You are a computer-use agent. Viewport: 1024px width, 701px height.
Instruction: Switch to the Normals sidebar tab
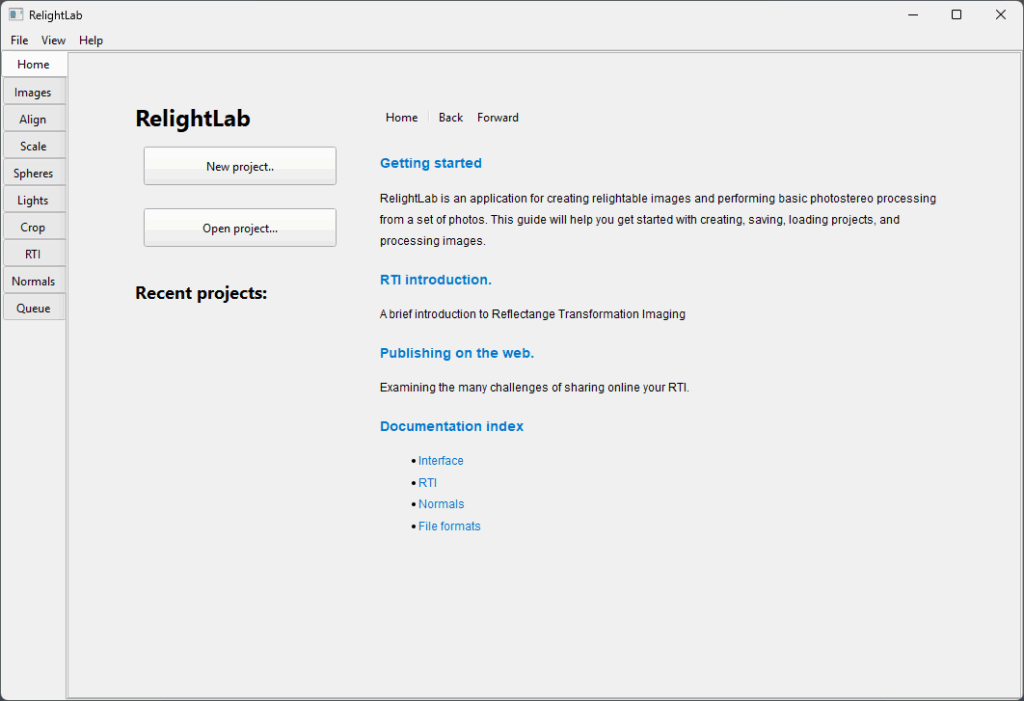[33, 282]
